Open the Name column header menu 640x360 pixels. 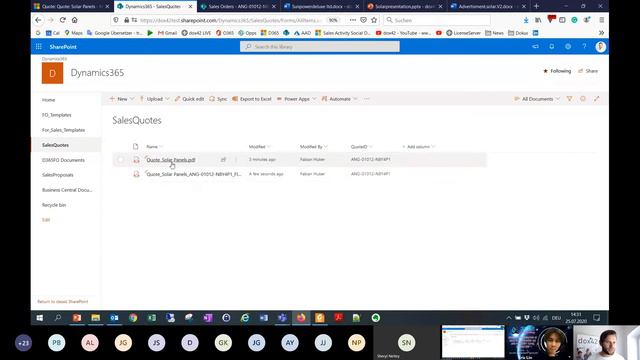154,147
